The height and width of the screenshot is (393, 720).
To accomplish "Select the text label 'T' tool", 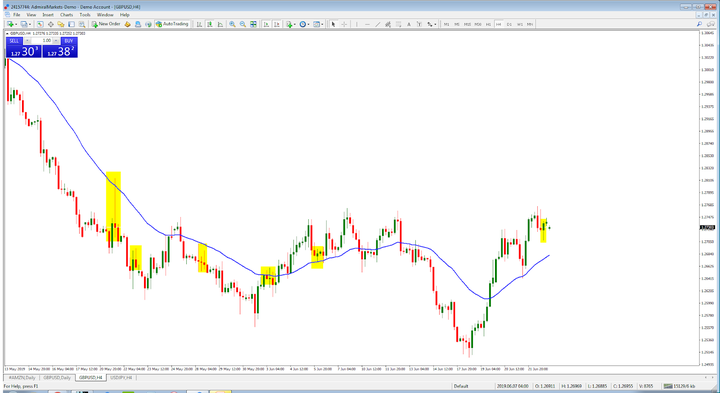I will point(419,24).
